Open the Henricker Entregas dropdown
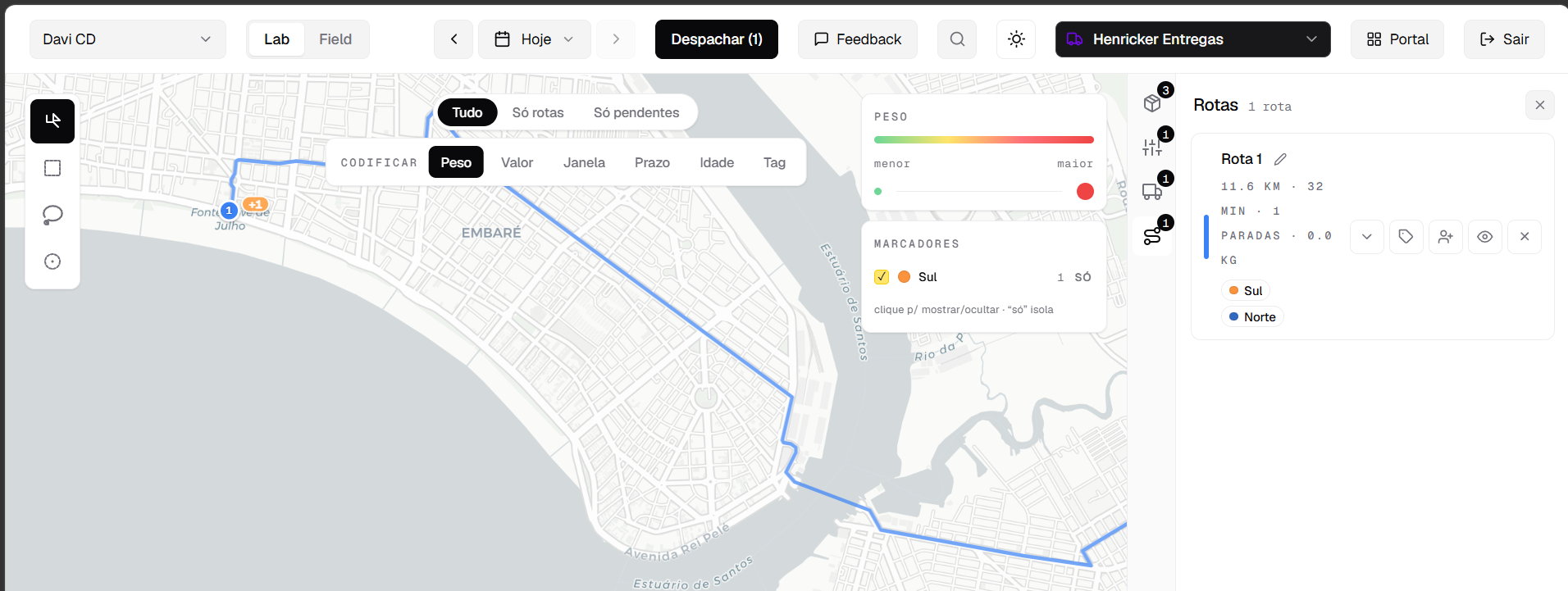The width and height of the screenshot is (1568, 591). 1192,39
